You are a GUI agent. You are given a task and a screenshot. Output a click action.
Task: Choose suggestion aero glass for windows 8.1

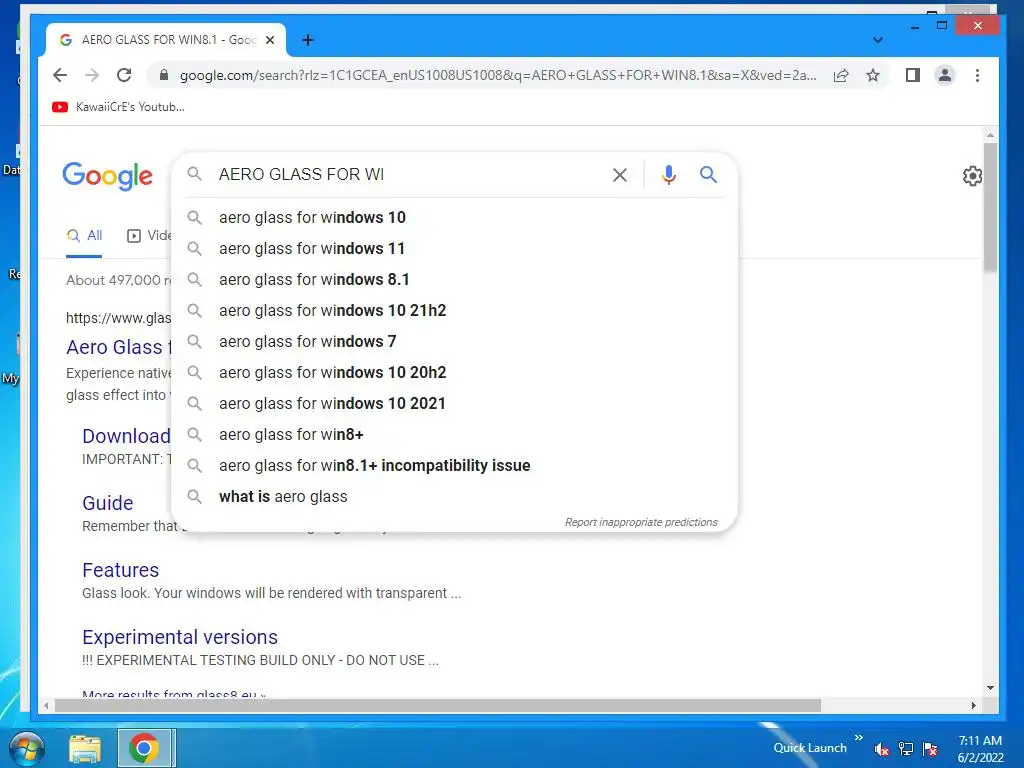pyautogui.click(x=455, y=280)
